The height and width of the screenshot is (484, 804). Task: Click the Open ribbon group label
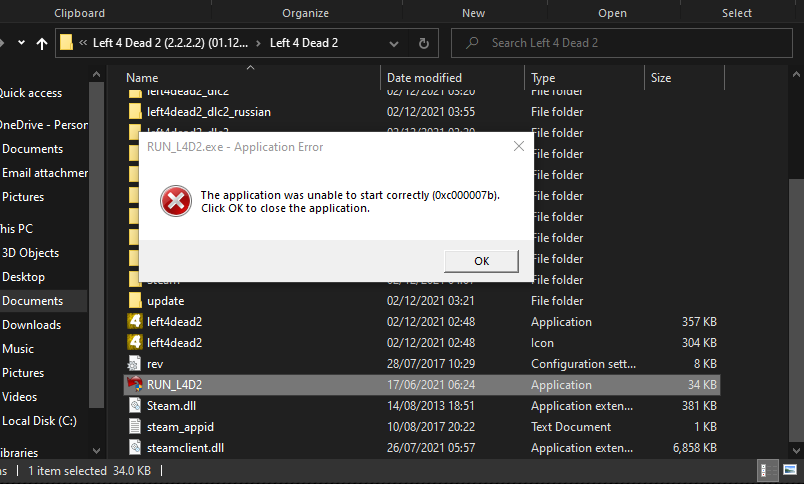tap(612, 13)
